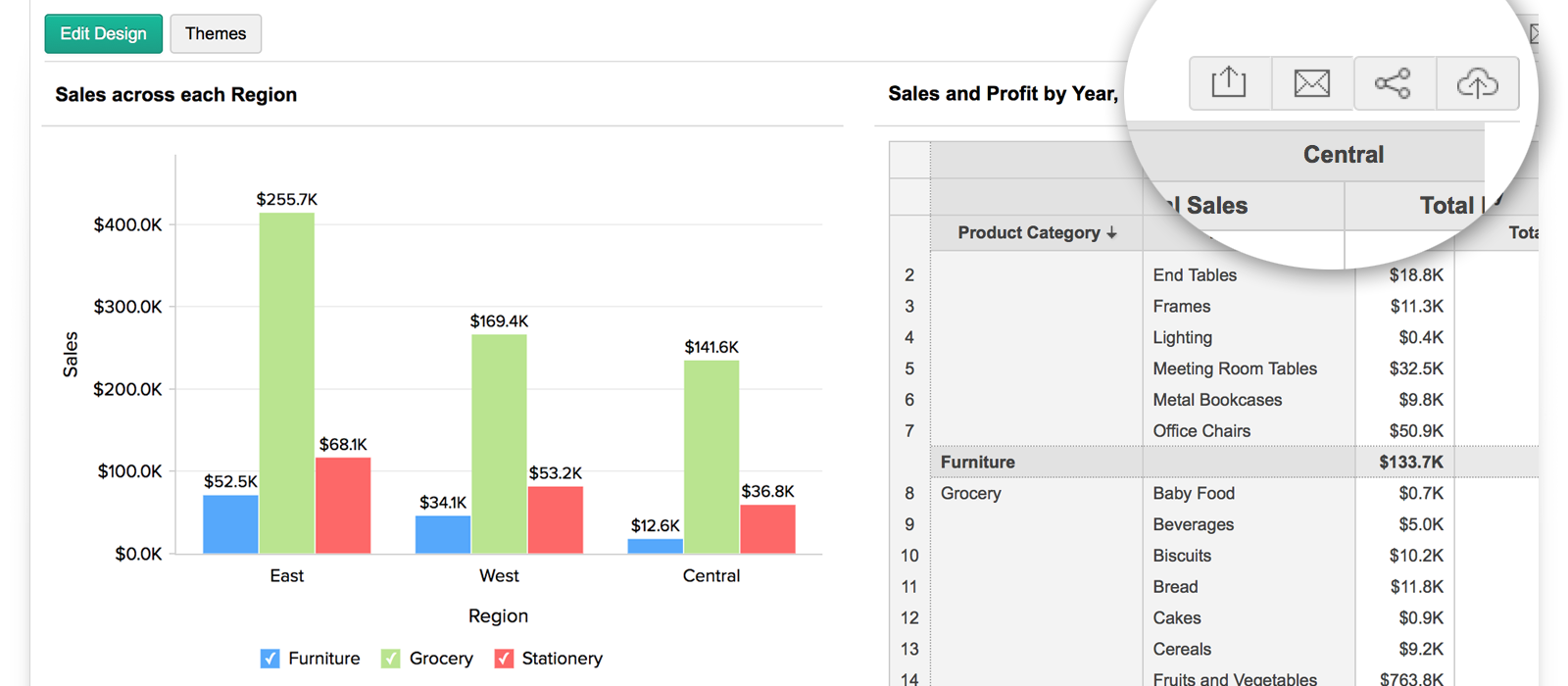Select the red West Stationery bar
Image resolution: width=1568 pixels, height=686 pixels.
pos(555,519)
